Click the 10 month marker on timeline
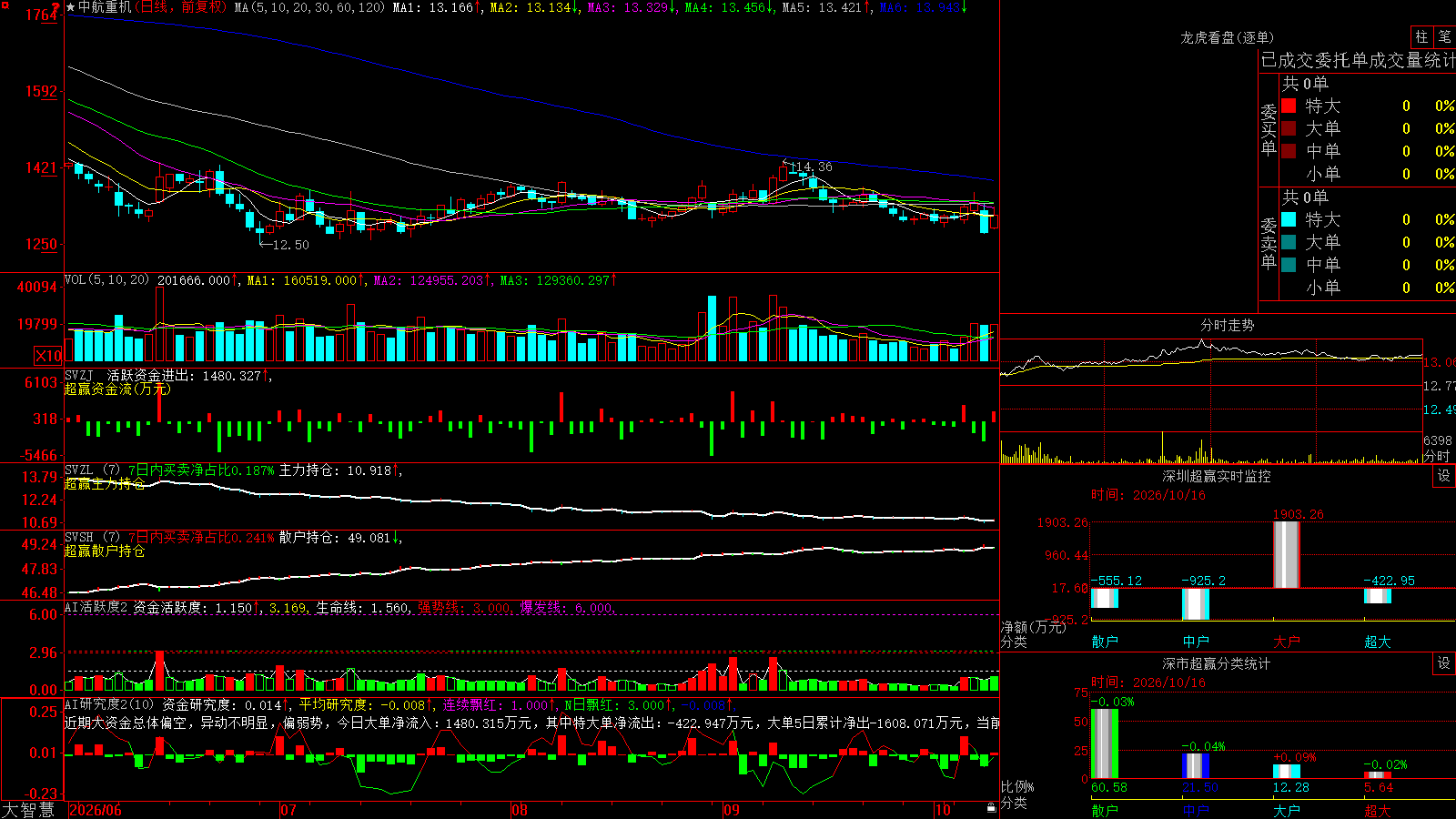 943,810
